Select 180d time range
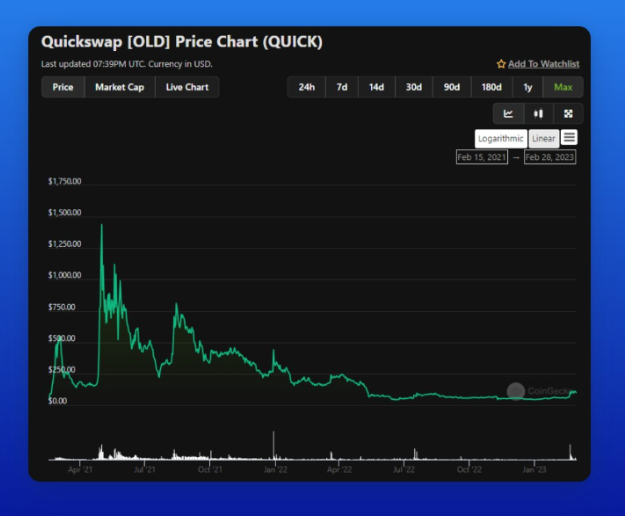 pos(491,87)
